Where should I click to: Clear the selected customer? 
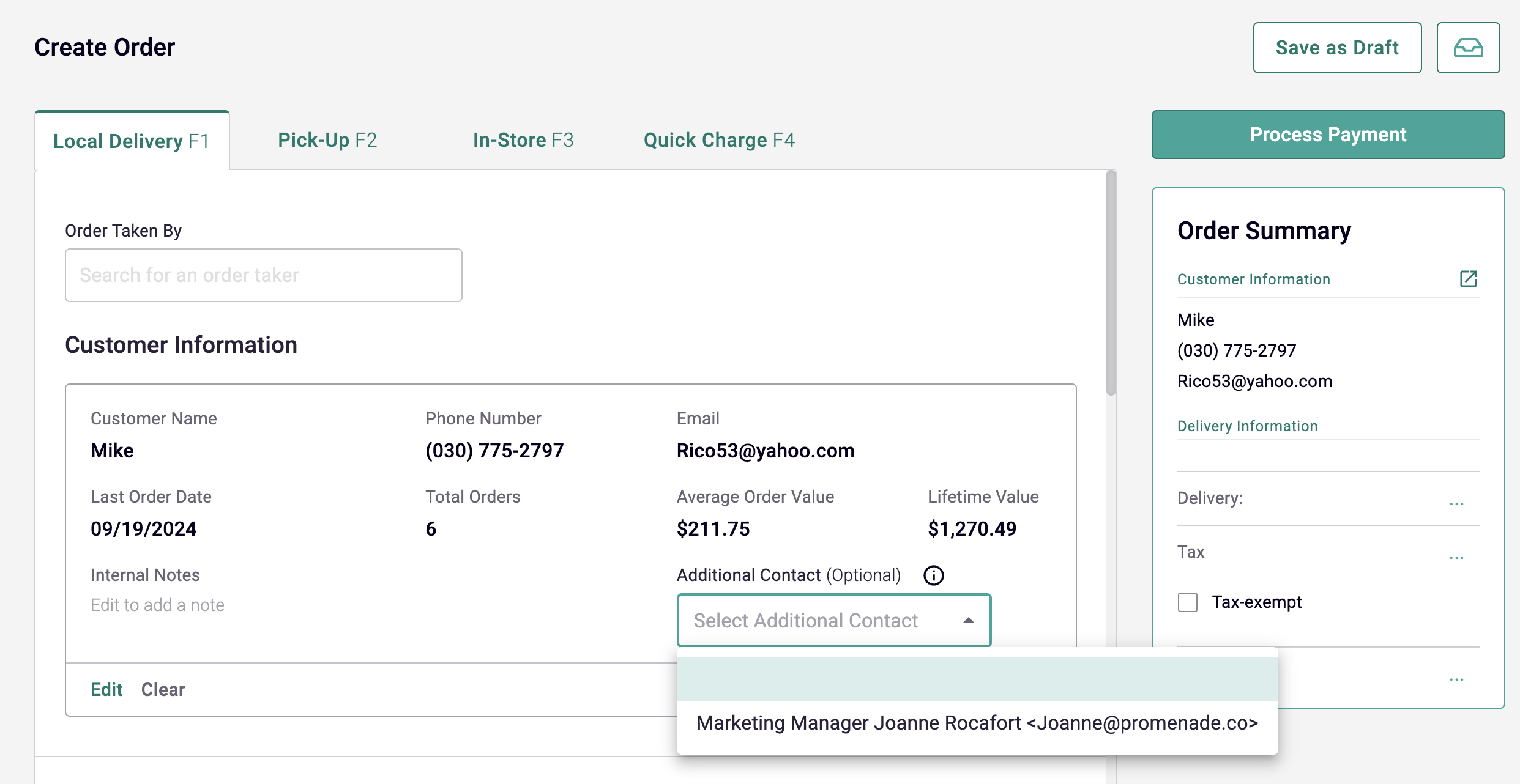click(163, 689)
